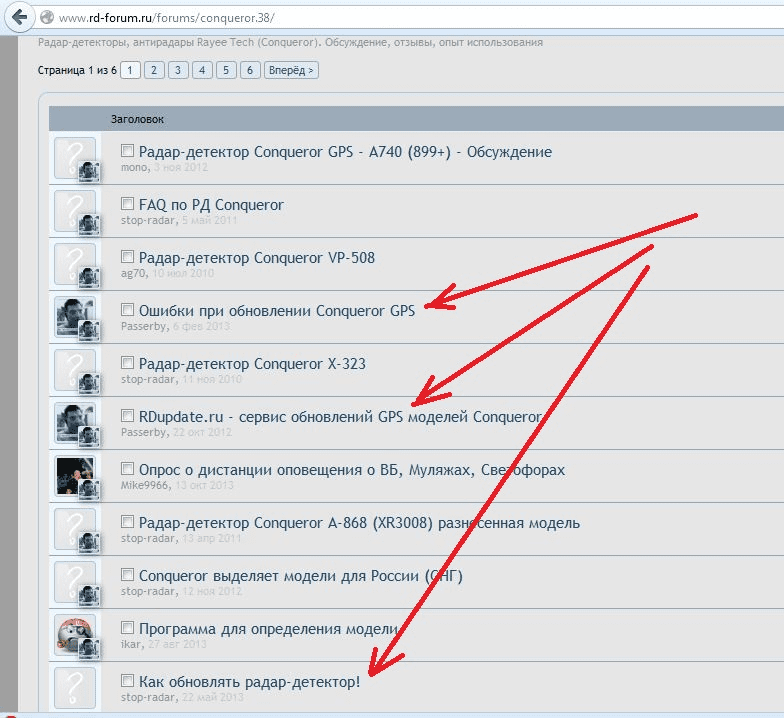Click ikar avatar beside Программа thread
The height and width of the screenshot is (718, 784).
pos(75,635)
